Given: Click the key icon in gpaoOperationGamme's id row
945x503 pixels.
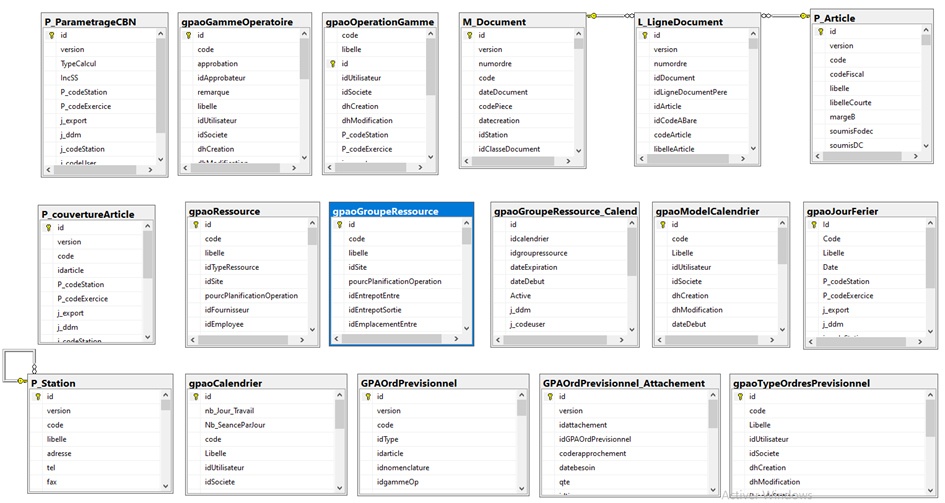Looking at the screenshot, I should 331,63.
